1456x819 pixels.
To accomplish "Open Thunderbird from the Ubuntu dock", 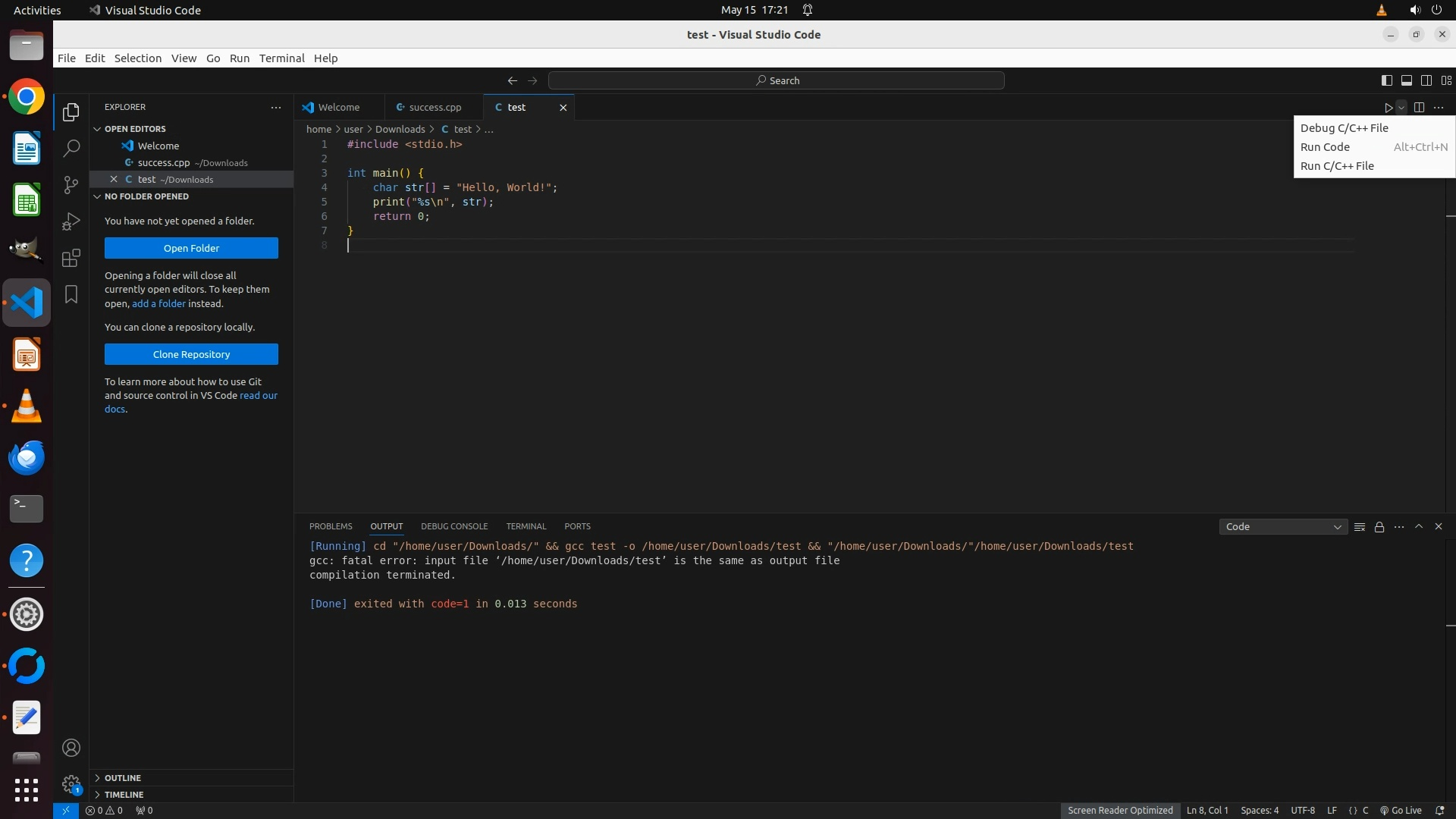I will (27, 457).
